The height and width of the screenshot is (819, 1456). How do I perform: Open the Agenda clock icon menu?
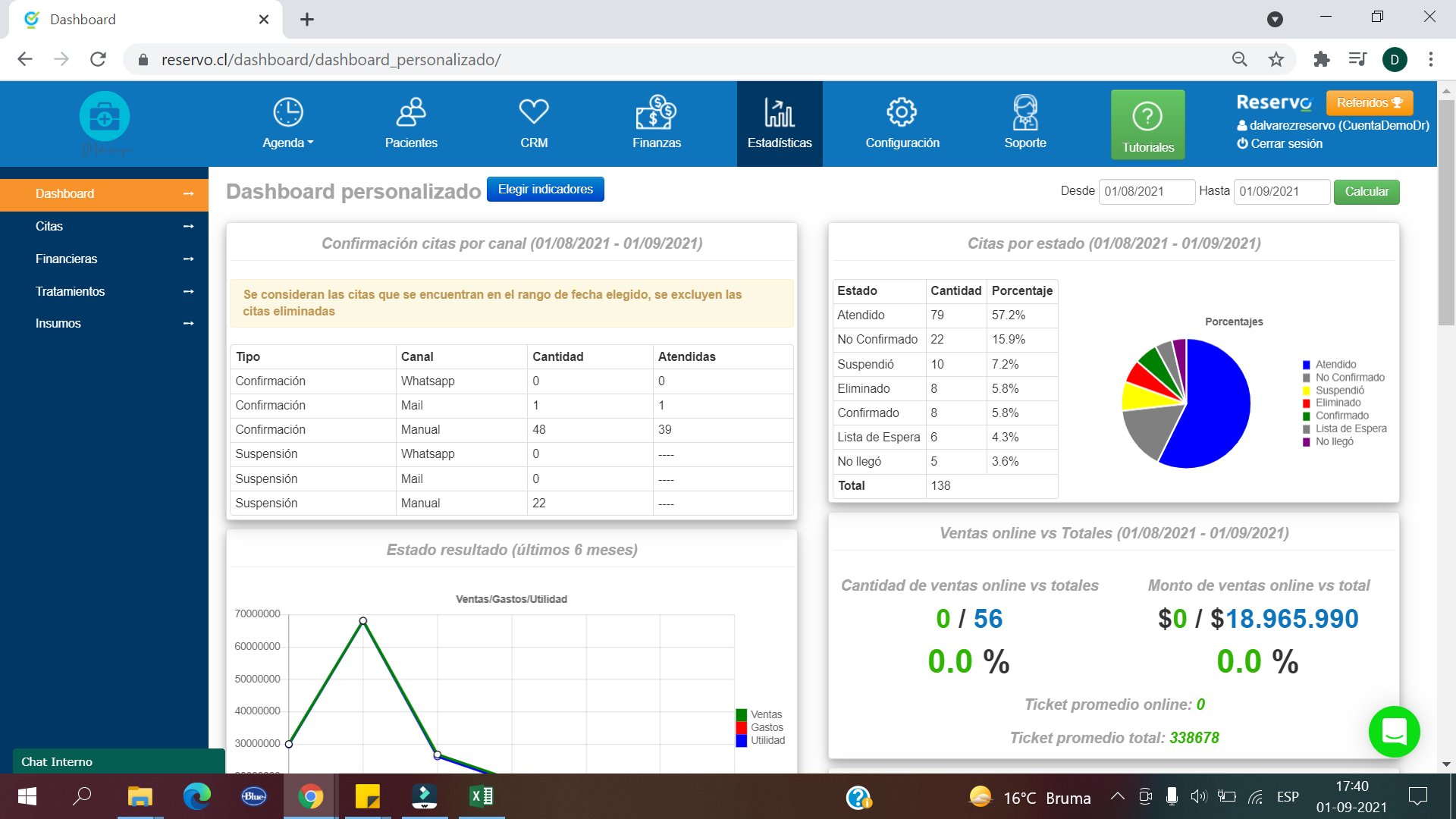(x=287, y=113)
